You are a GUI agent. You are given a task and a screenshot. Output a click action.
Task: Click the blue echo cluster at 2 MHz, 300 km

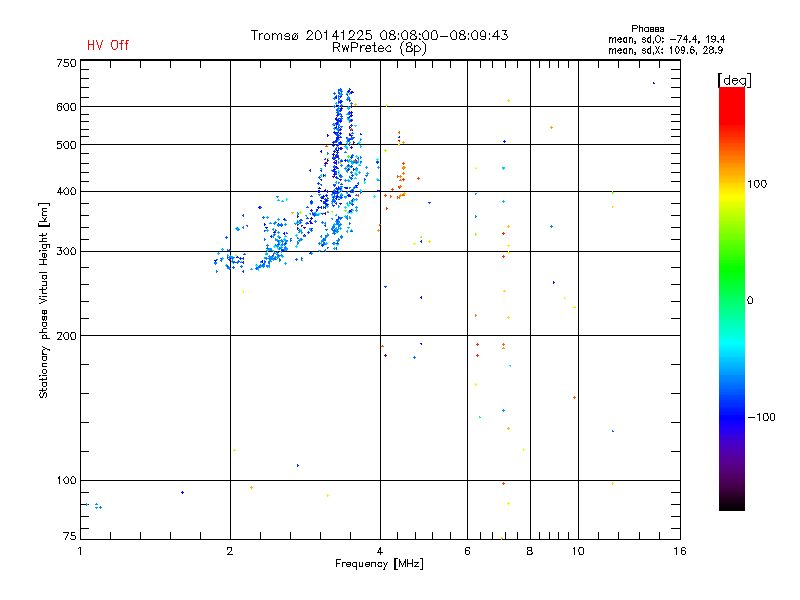pos(230,260)
